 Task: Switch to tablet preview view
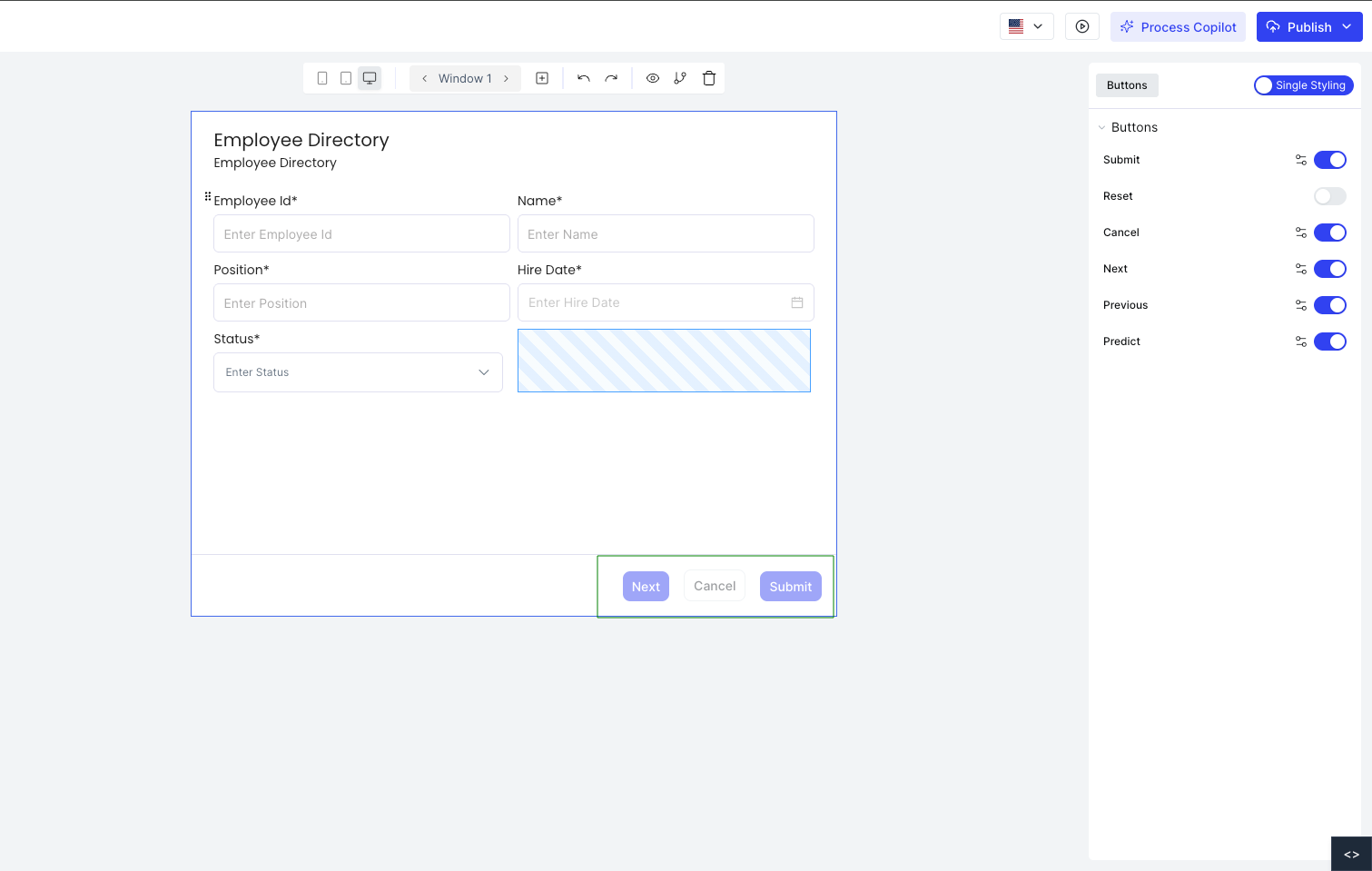[345, 78]
